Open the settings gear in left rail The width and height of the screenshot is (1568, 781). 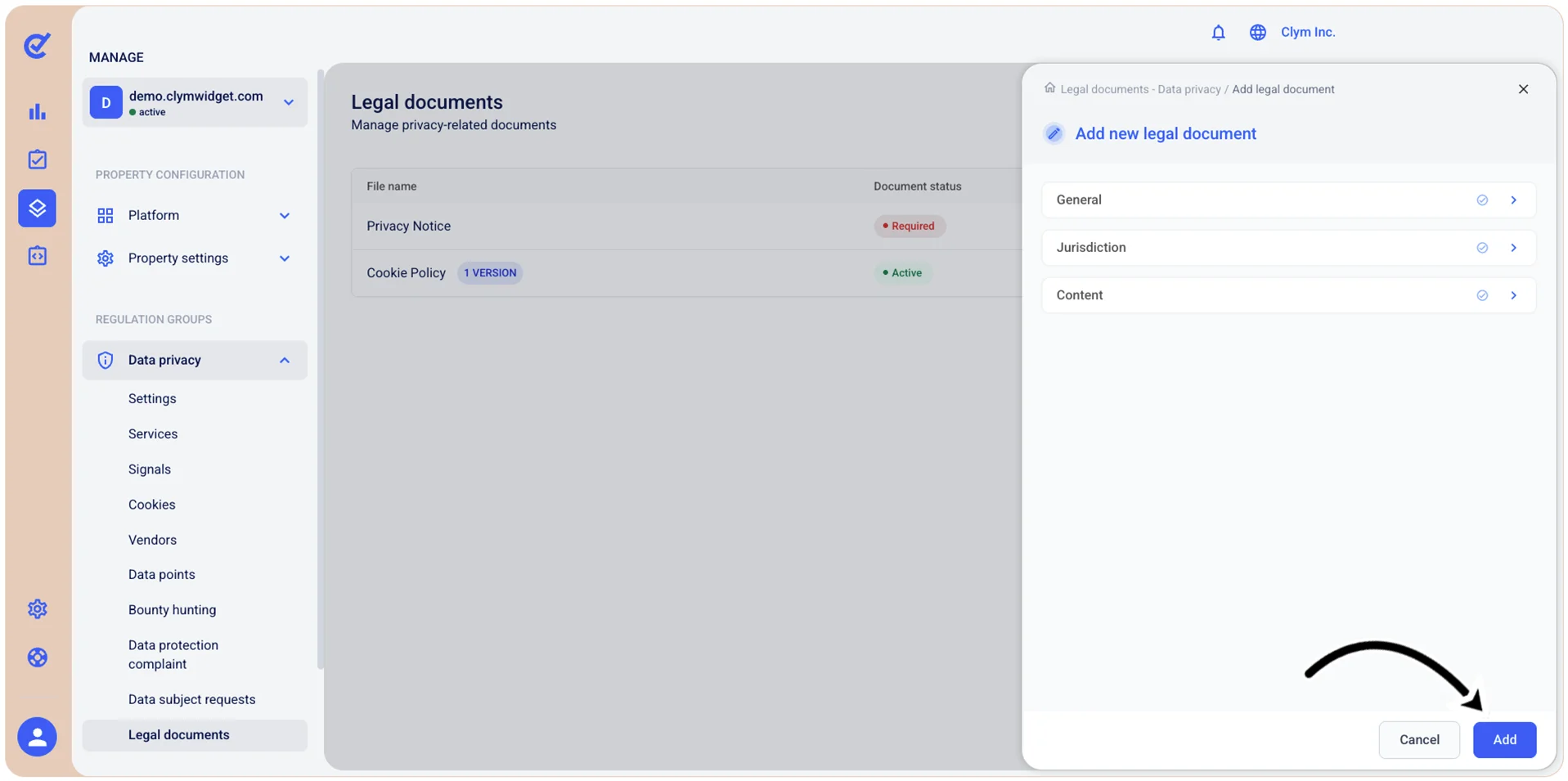[x=37, y=608]
